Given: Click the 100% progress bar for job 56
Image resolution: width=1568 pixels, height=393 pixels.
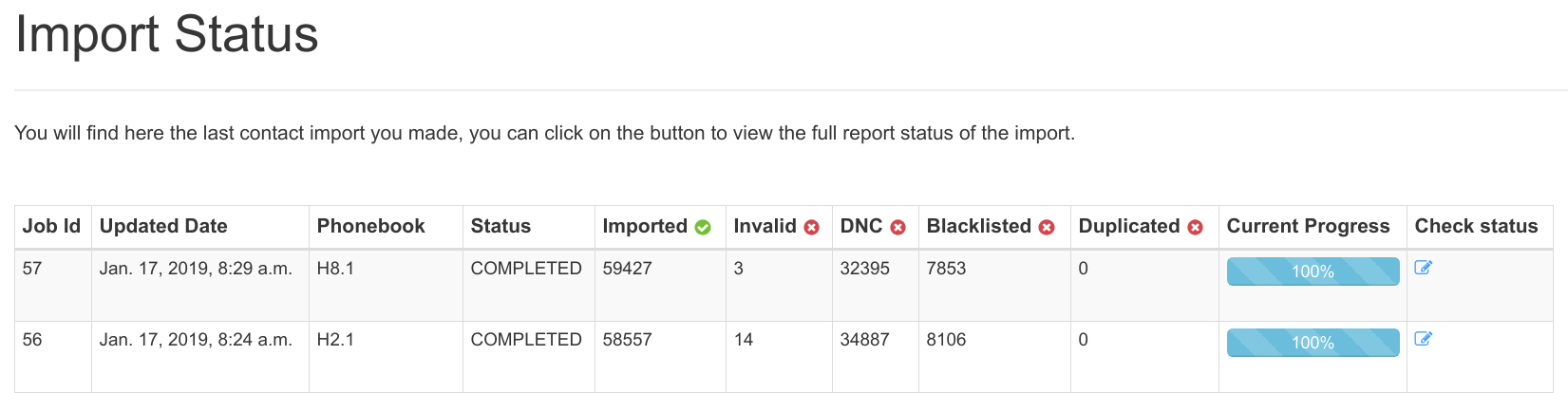Looking at the screenshot, I should coord(1313,343).
